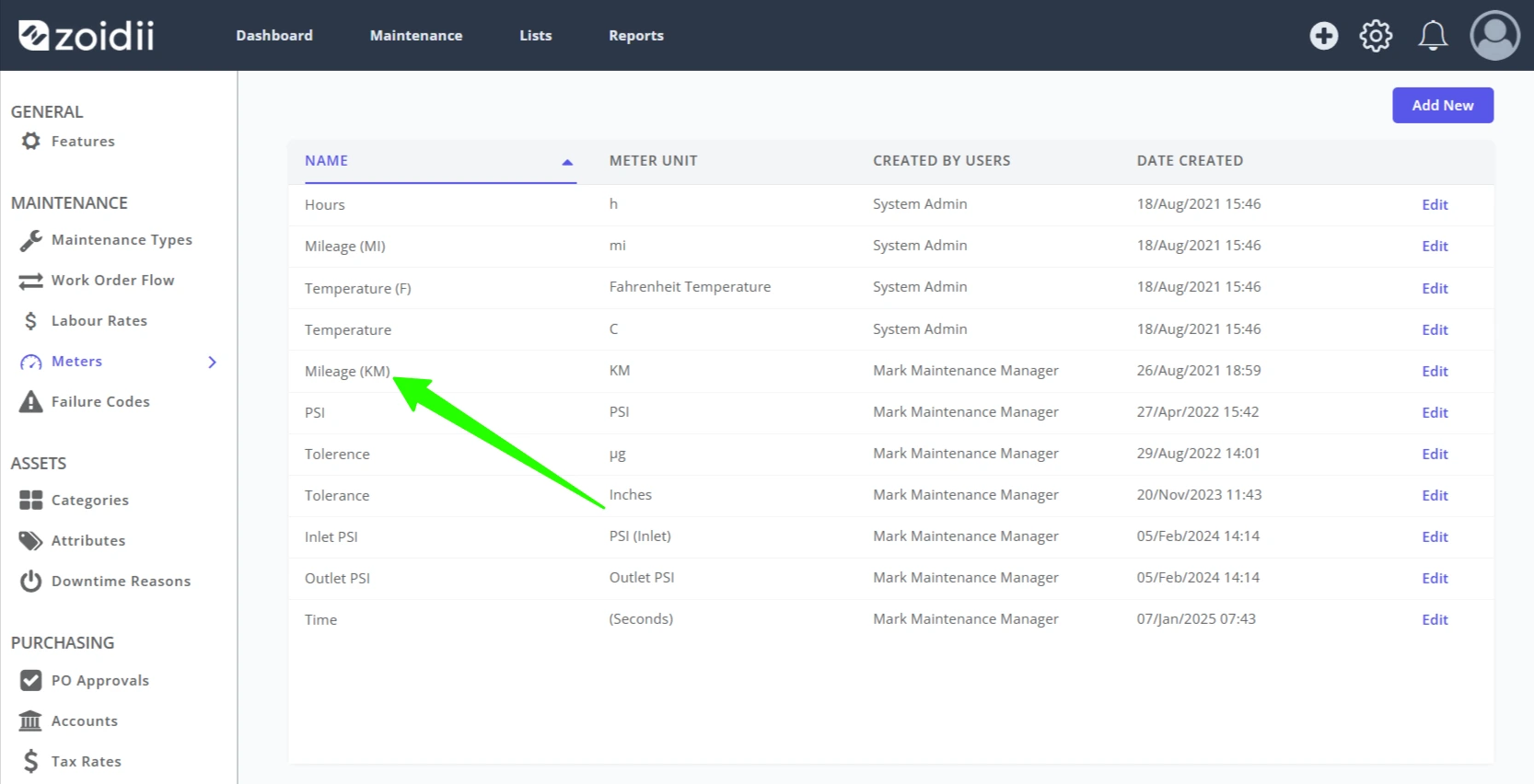
Task: Open the Lists menu
Action: click(536, 36)
